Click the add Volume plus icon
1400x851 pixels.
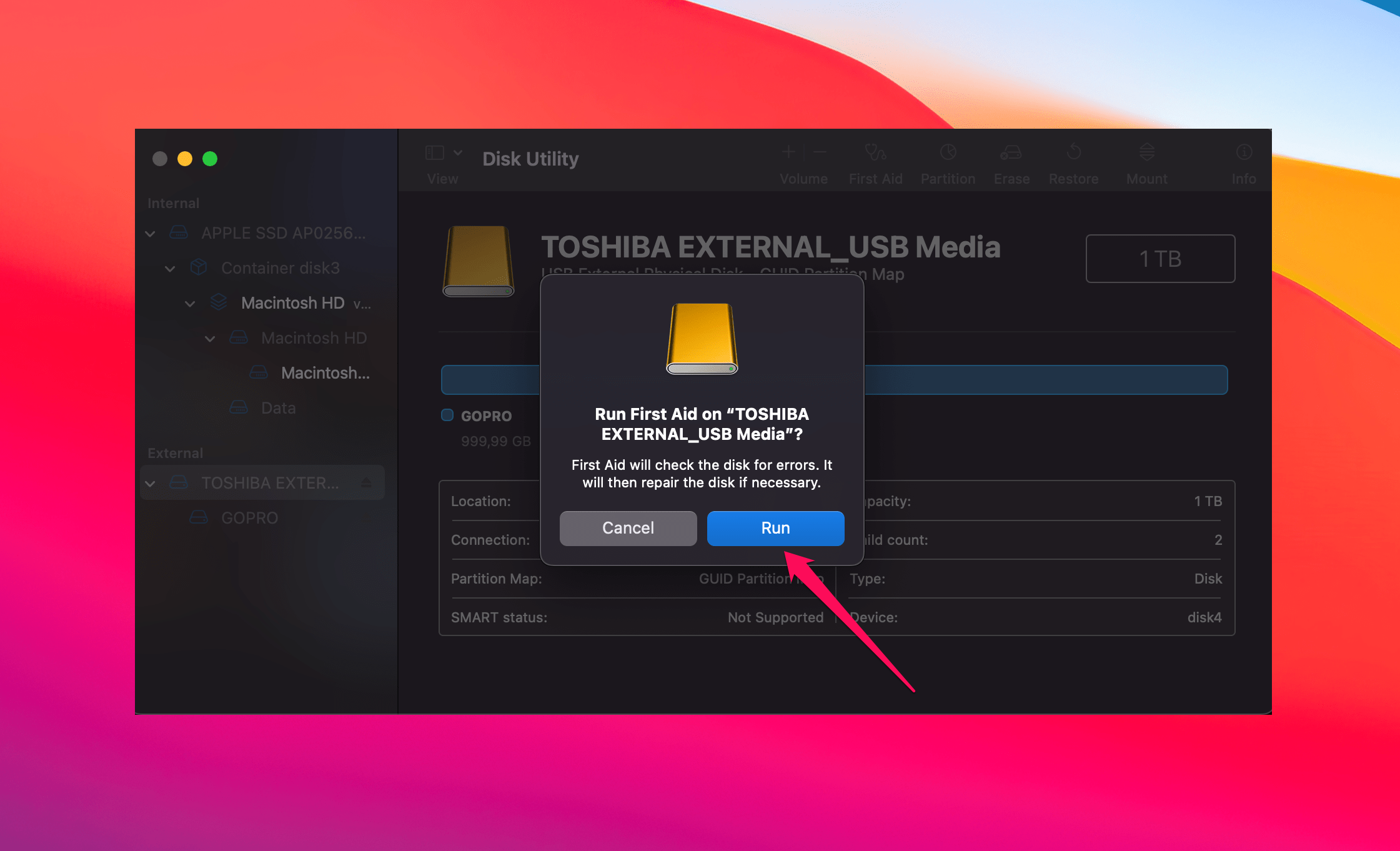point(788,152)
